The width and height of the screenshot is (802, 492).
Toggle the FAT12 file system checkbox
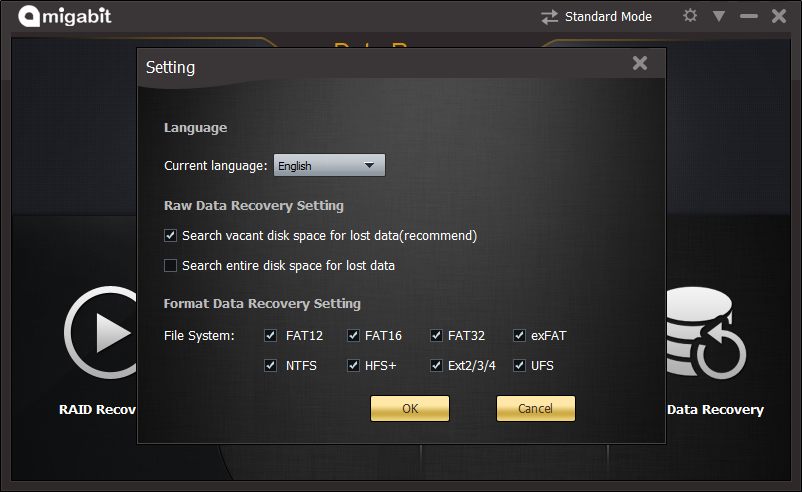[x=271, y=336]
